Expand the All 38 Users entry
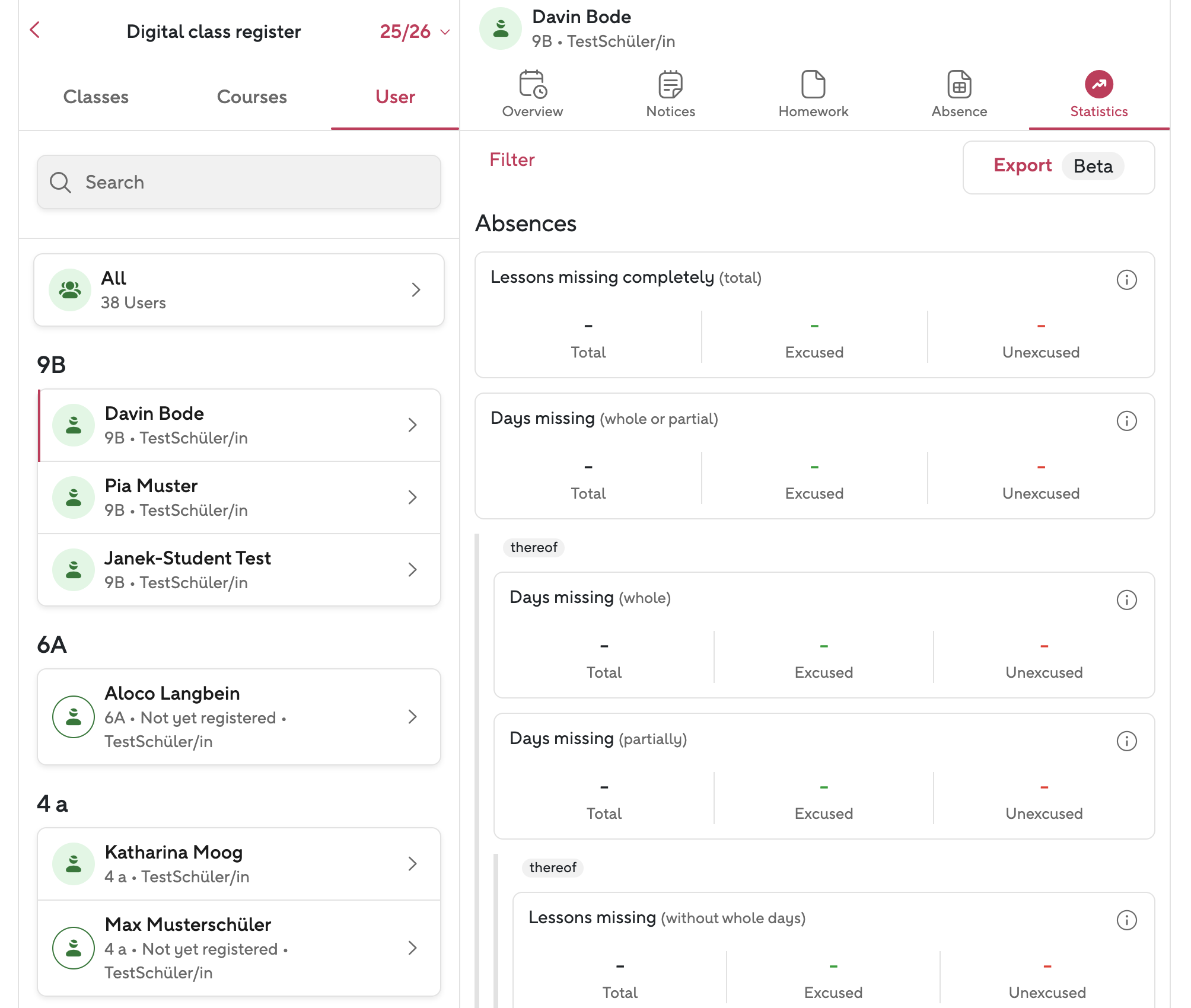Screen dimensions: 1191x1008 tap(416, 290)
